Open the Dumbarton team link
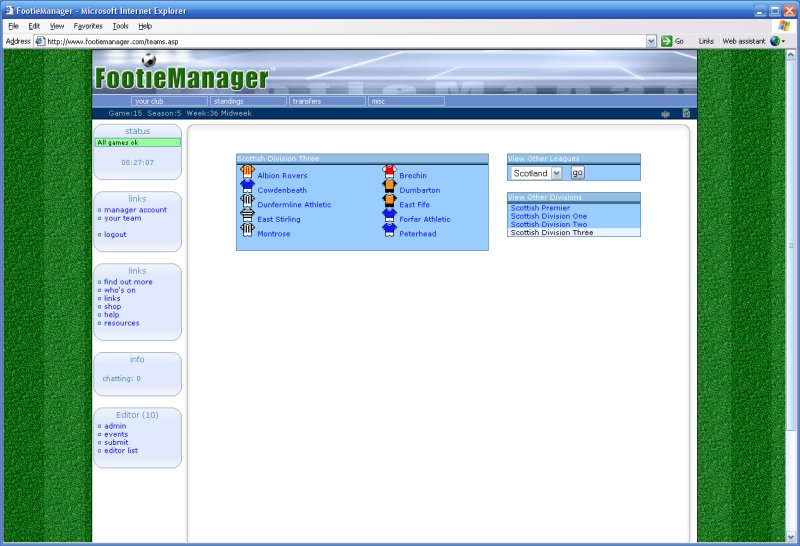 [x=419, y=190]
